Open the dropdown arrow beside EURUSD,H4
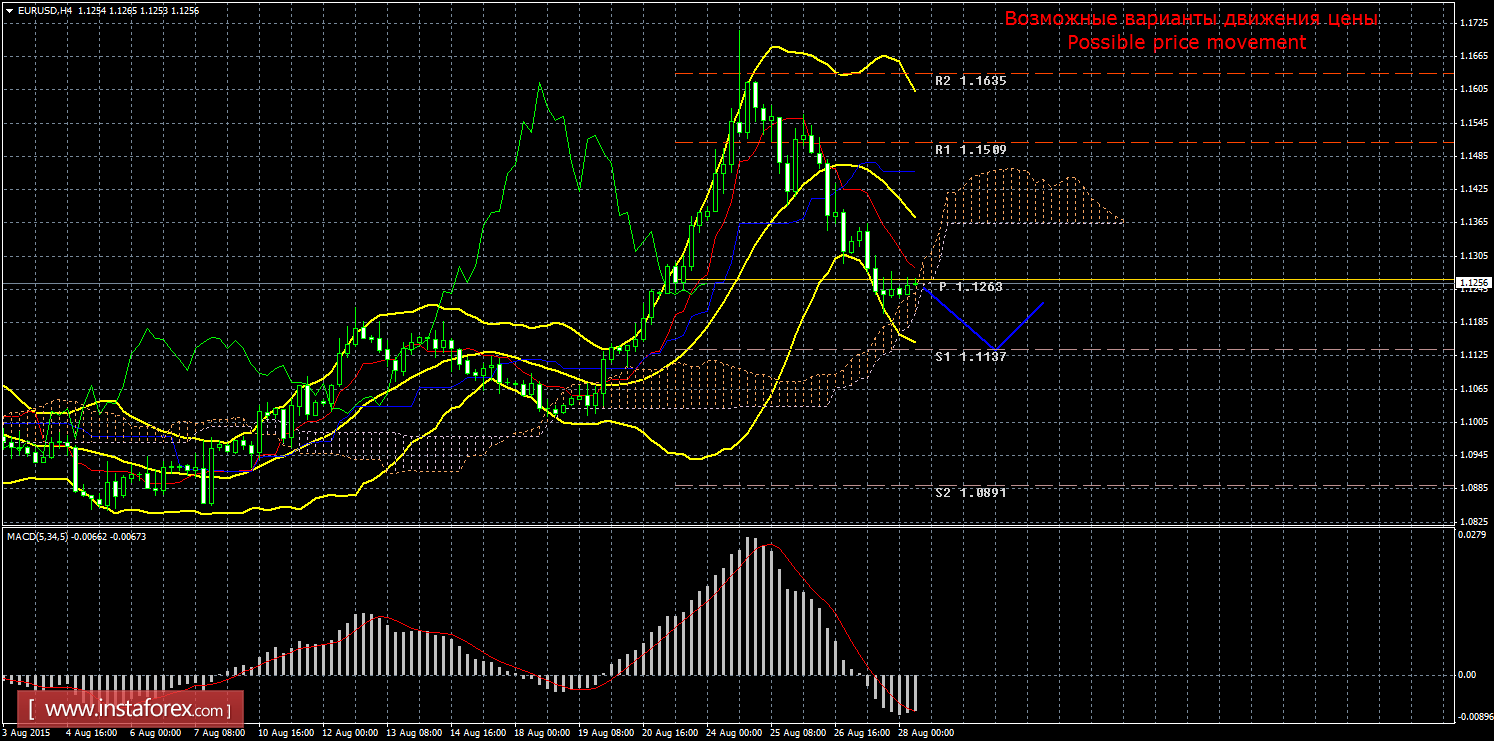 point(9,10)
